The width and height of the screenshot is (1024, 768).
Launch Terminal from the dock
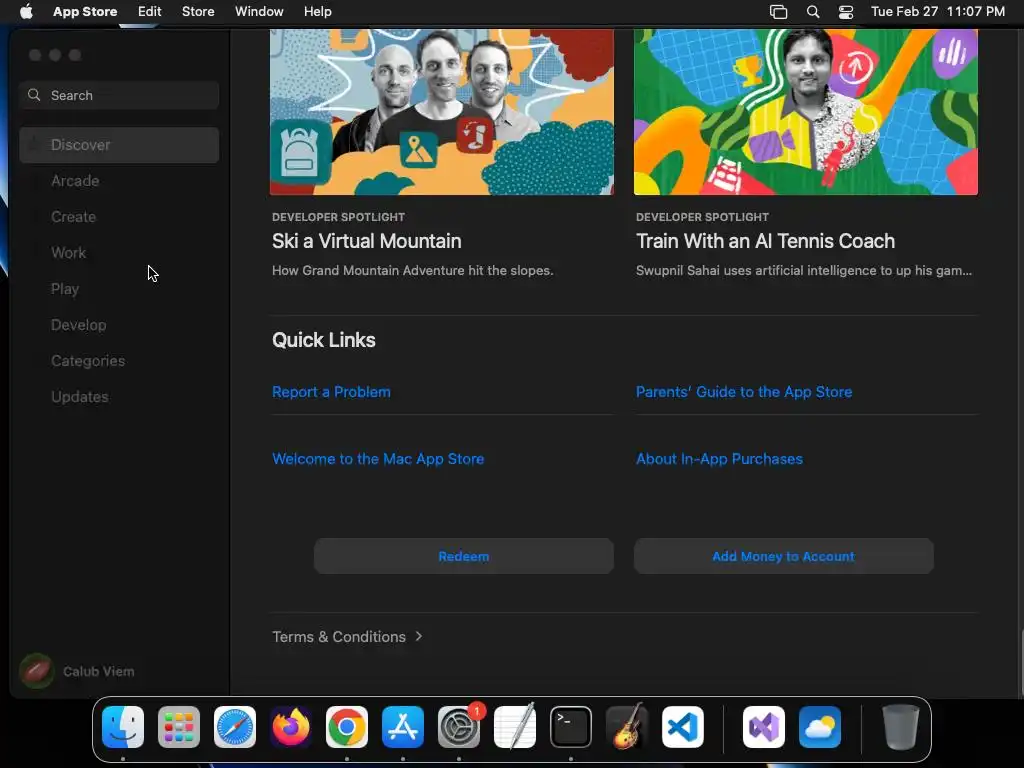pyautogui.click(x=571, y=727)
